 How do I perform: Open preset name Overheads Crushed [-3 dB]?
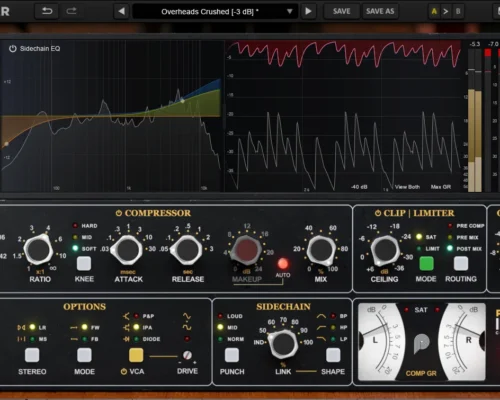pyautogui.click(x=210, y=12)
